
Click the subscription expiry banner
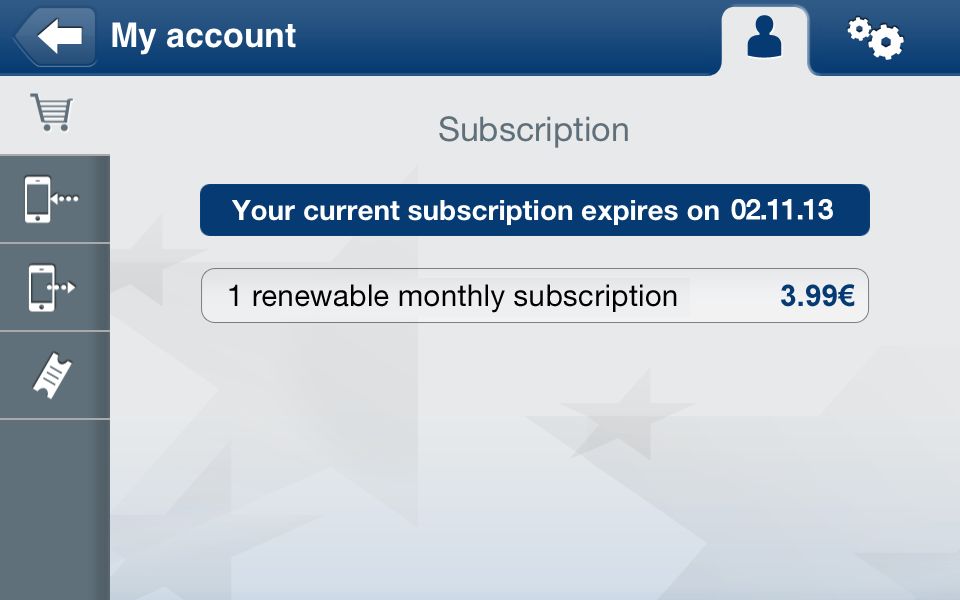coord(534,210)
